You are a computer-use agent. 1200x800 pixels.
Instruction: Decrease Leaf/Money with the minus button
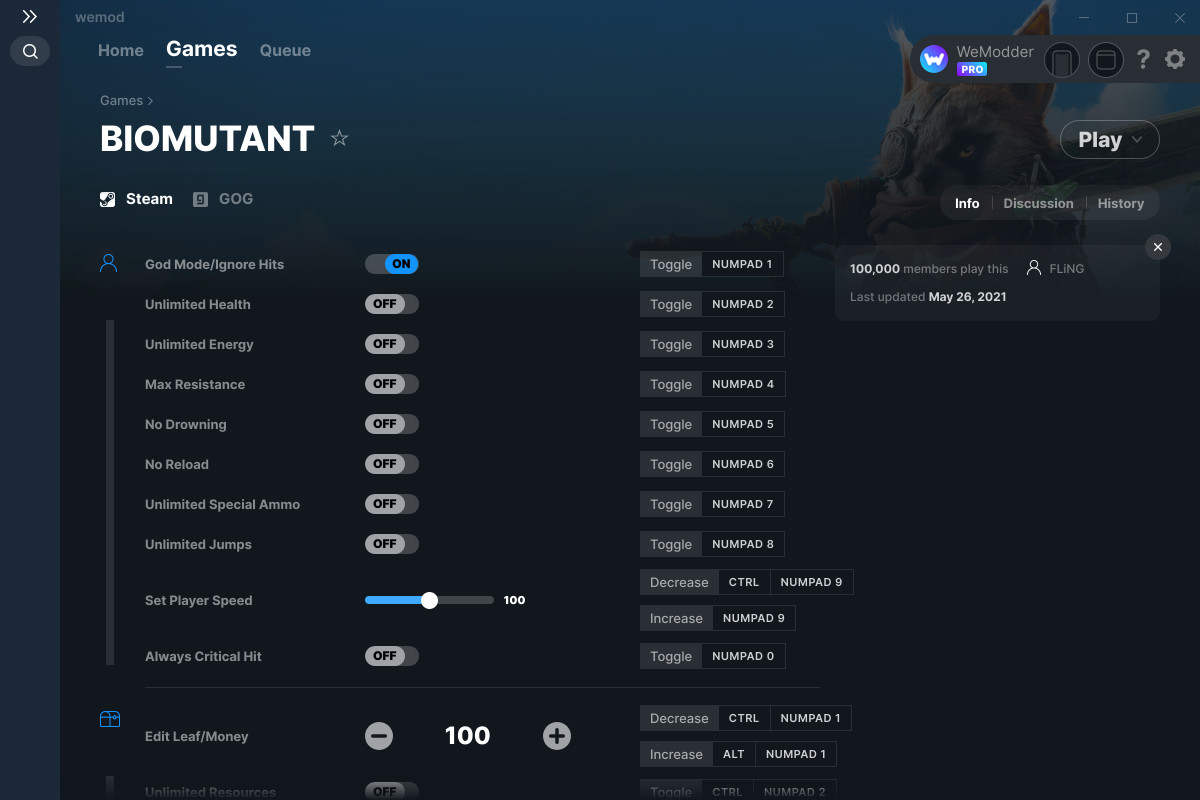[379, 736]
